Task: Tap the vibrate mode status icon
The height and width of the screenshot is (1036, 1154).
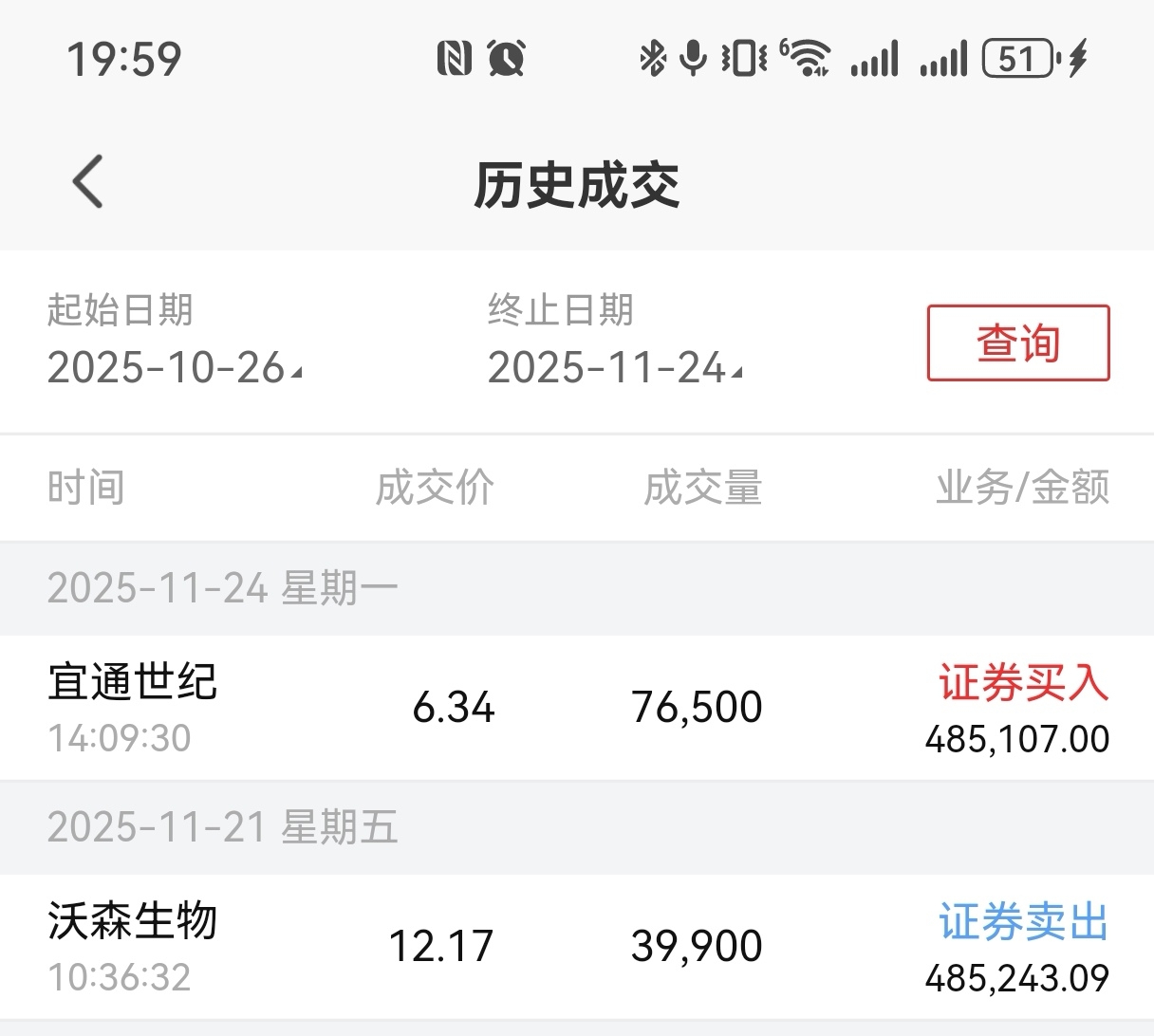Action: 744,59
